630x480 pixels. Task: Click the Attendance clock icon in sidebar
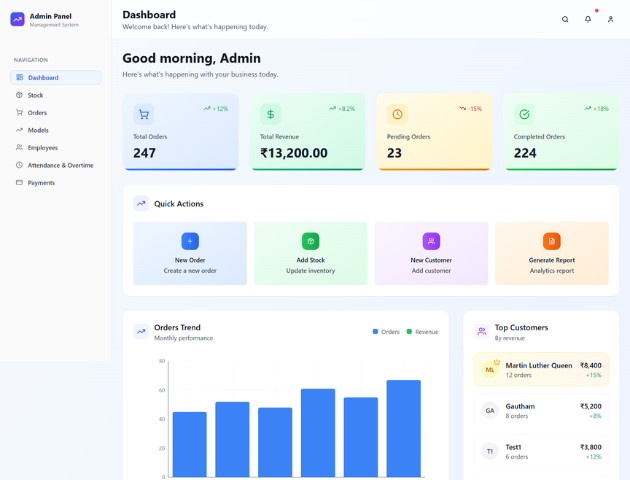(19, 165)
